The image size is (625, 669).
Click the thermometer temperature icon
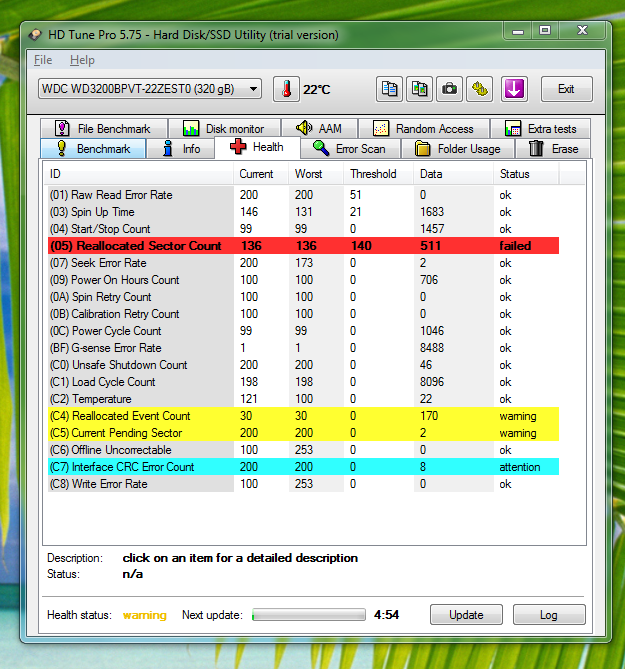[286, 90]
